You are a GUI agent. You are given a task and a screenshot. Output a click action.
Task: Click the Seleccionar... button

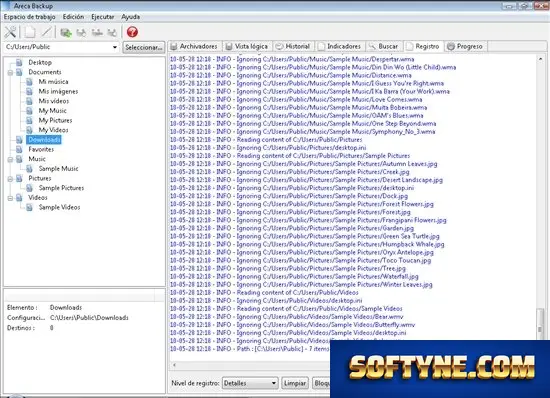[x=144, y=47]
